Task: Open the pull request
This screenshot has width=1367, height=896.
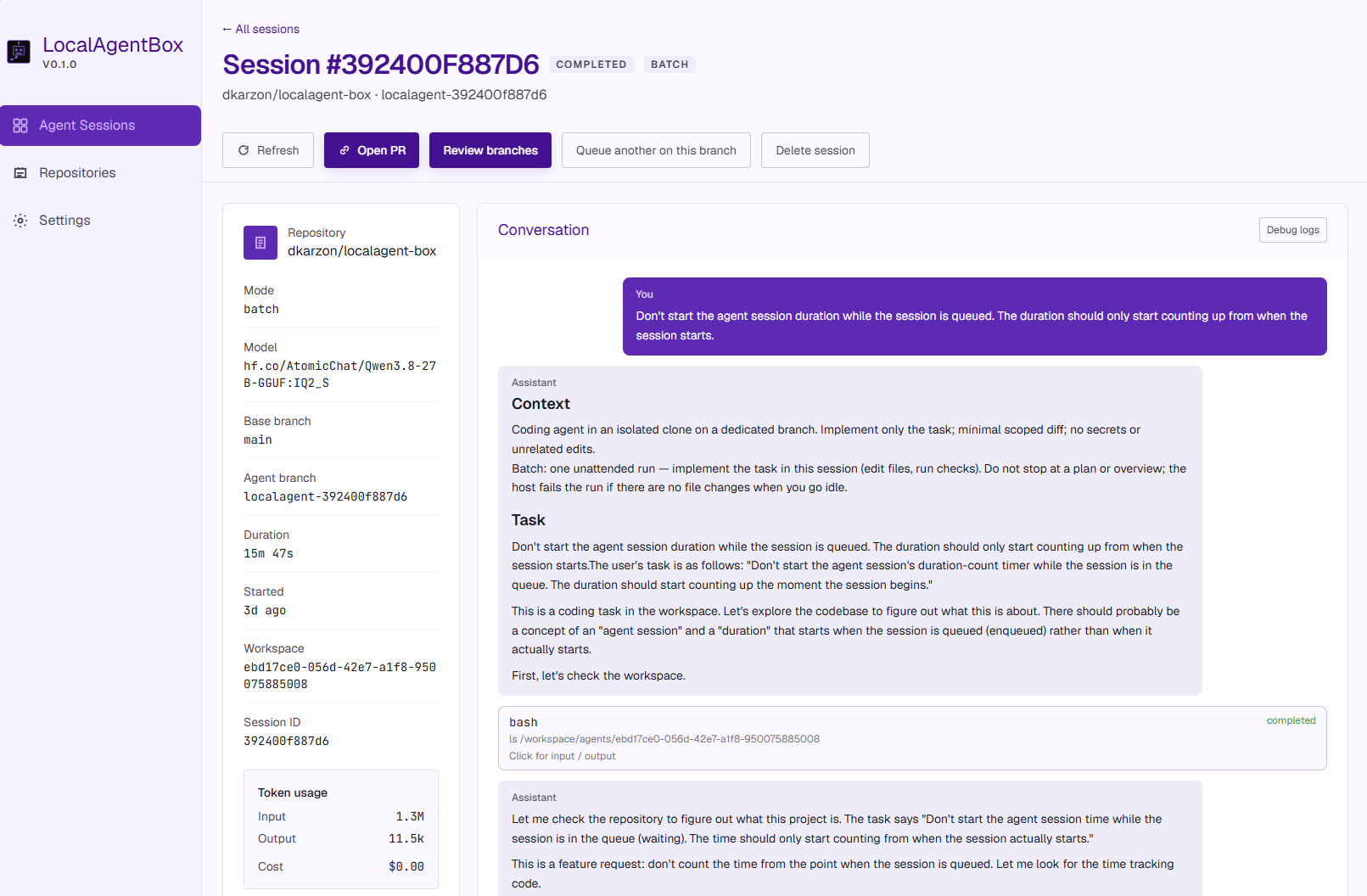Action: pyautogui.click(x=372, y=150)
